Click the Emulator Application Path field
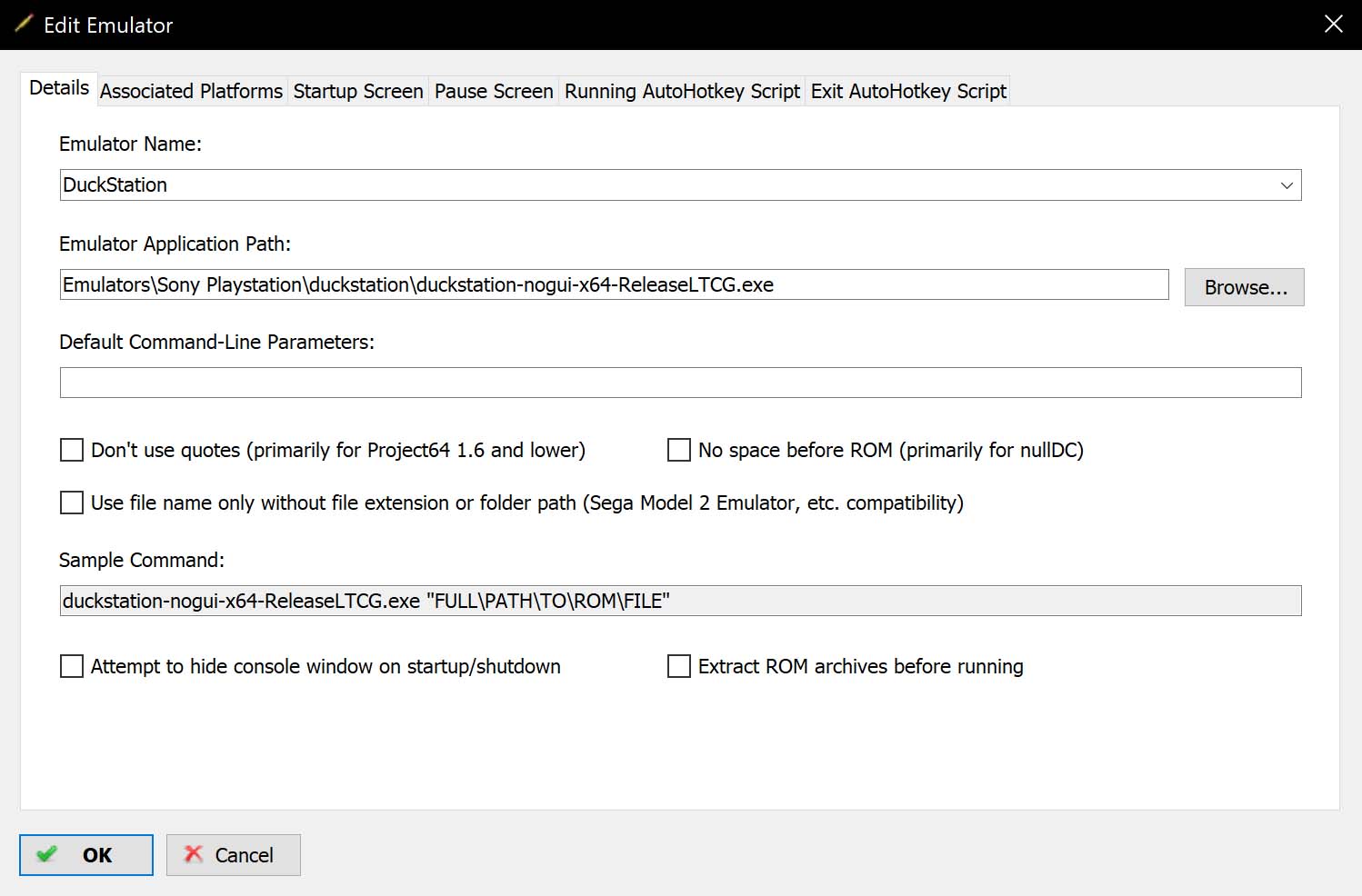 click(615, 284)
